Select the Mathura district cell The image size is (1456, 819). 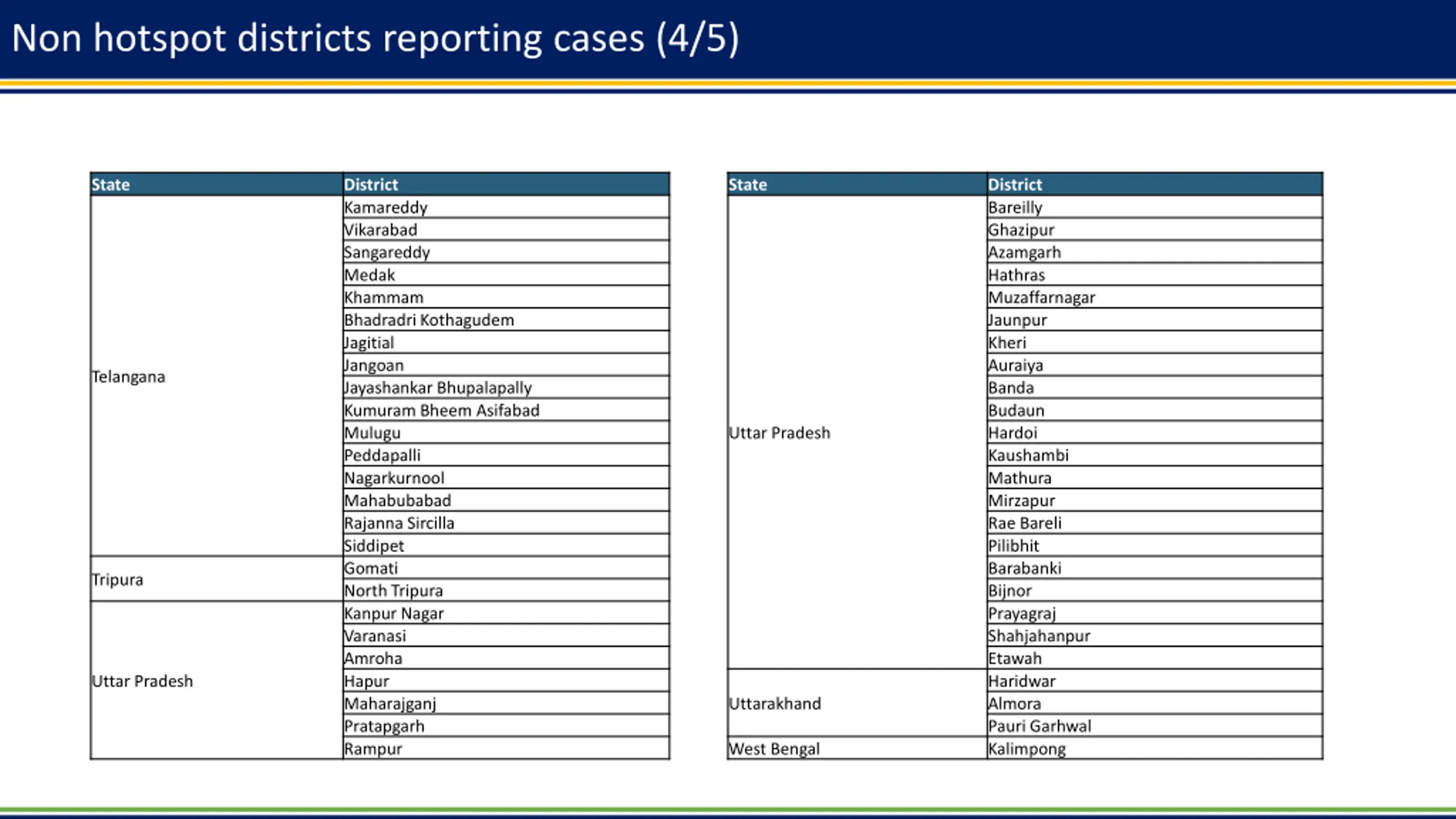pyautogui.click(x=1155, y=478)
